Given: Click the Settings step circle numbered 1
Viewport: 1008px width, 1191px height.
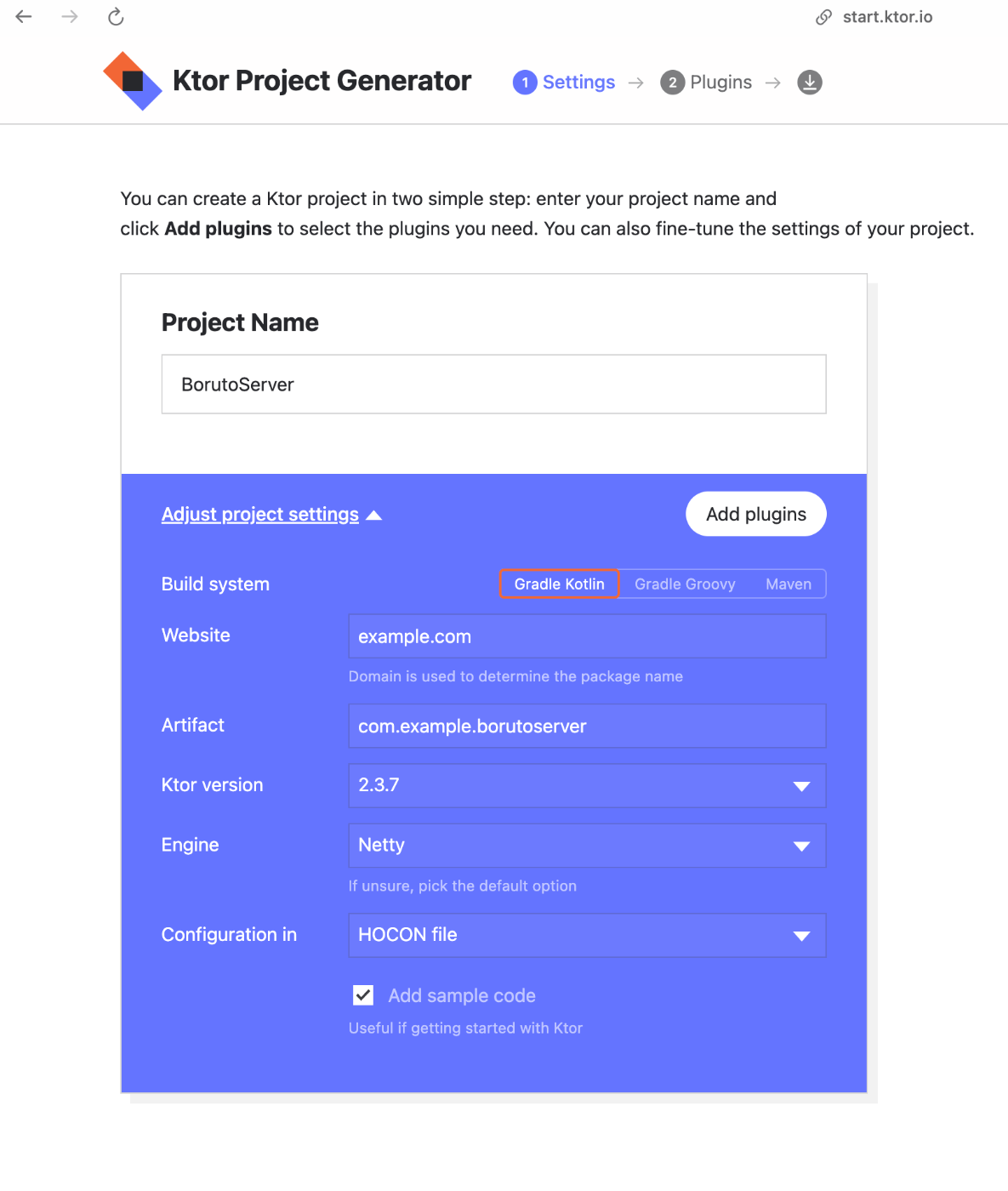Looking at the screenshot, I should click(525, 83).
